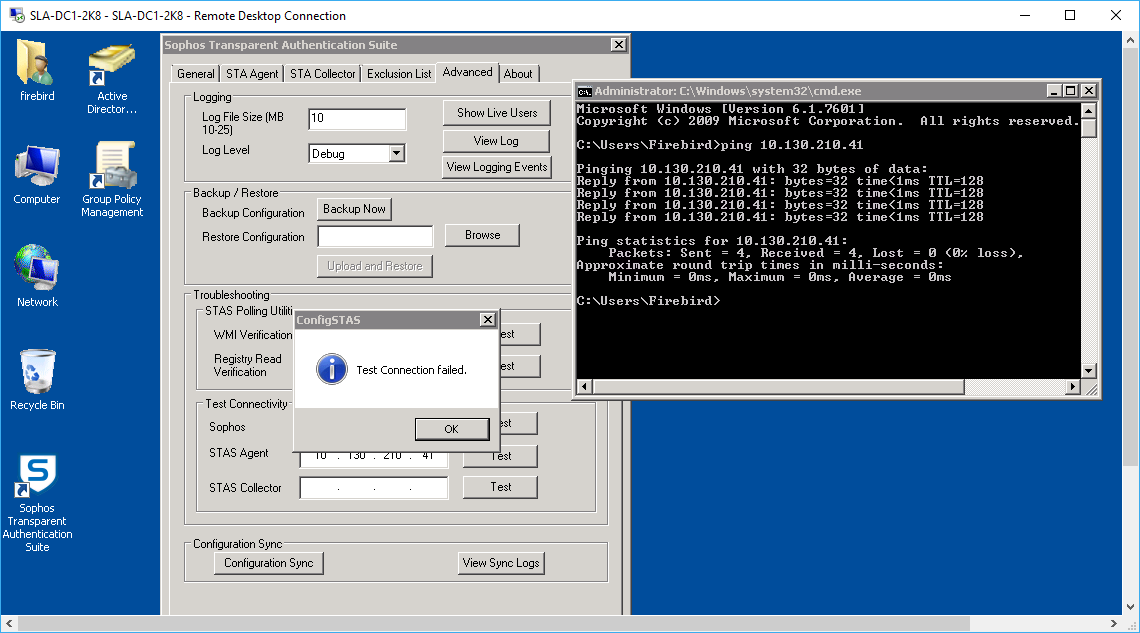
Task: Click cmd window vertical scroll up arrow
Action: (1088, 110)
